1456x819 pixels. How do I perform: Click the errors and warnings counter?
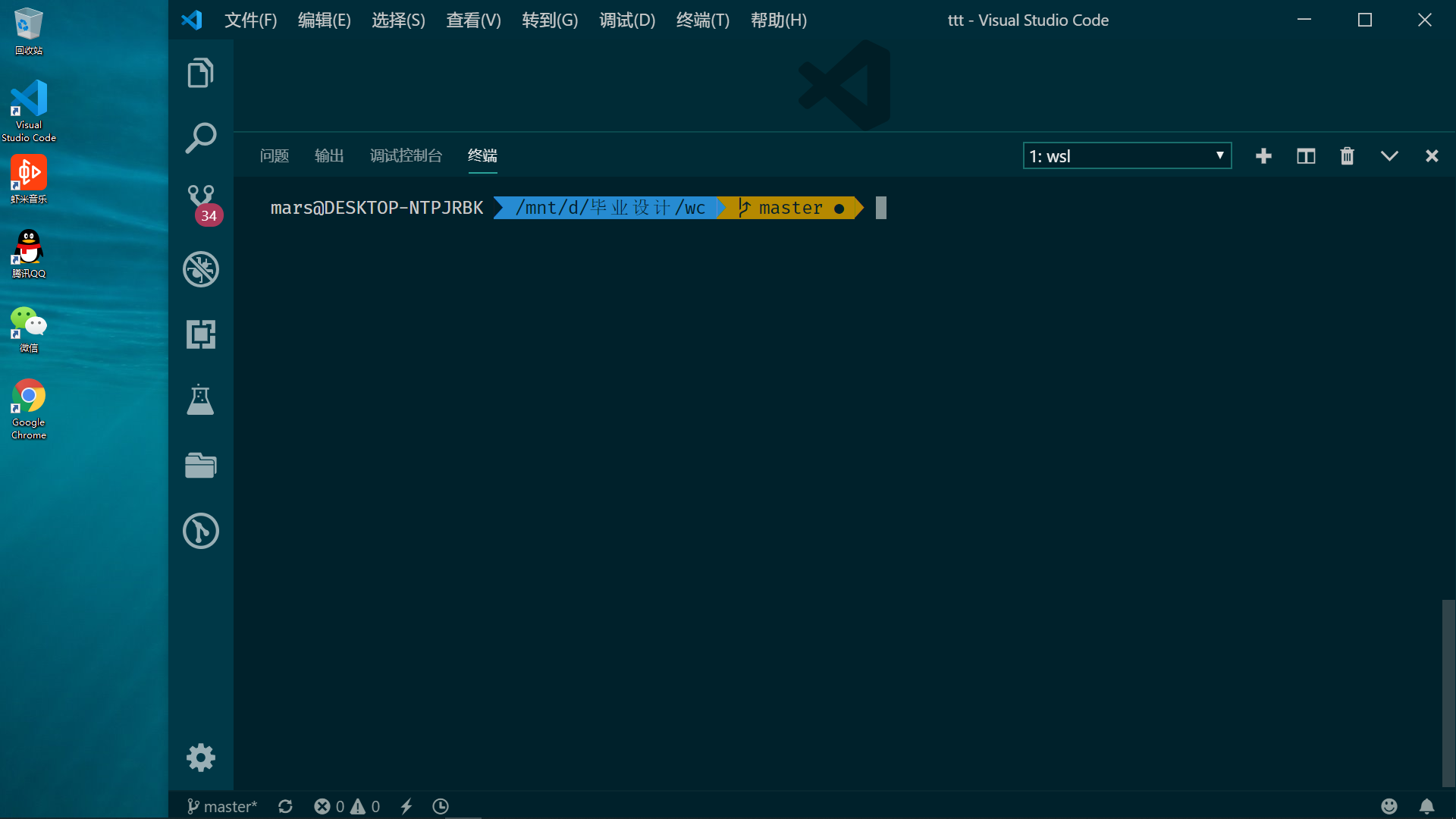coord(346,806)
